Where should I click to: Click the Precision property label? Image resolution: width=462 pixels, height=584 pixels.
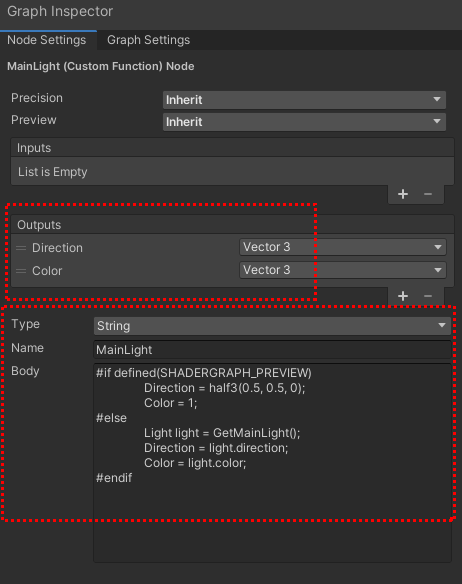pos(37,98)
